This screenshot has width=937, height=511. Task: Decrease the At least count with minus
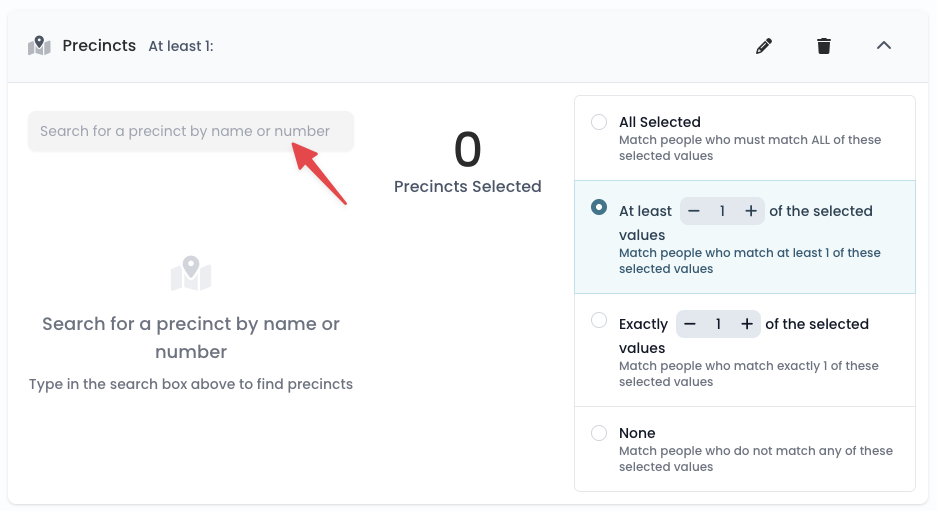coord(693,211)
